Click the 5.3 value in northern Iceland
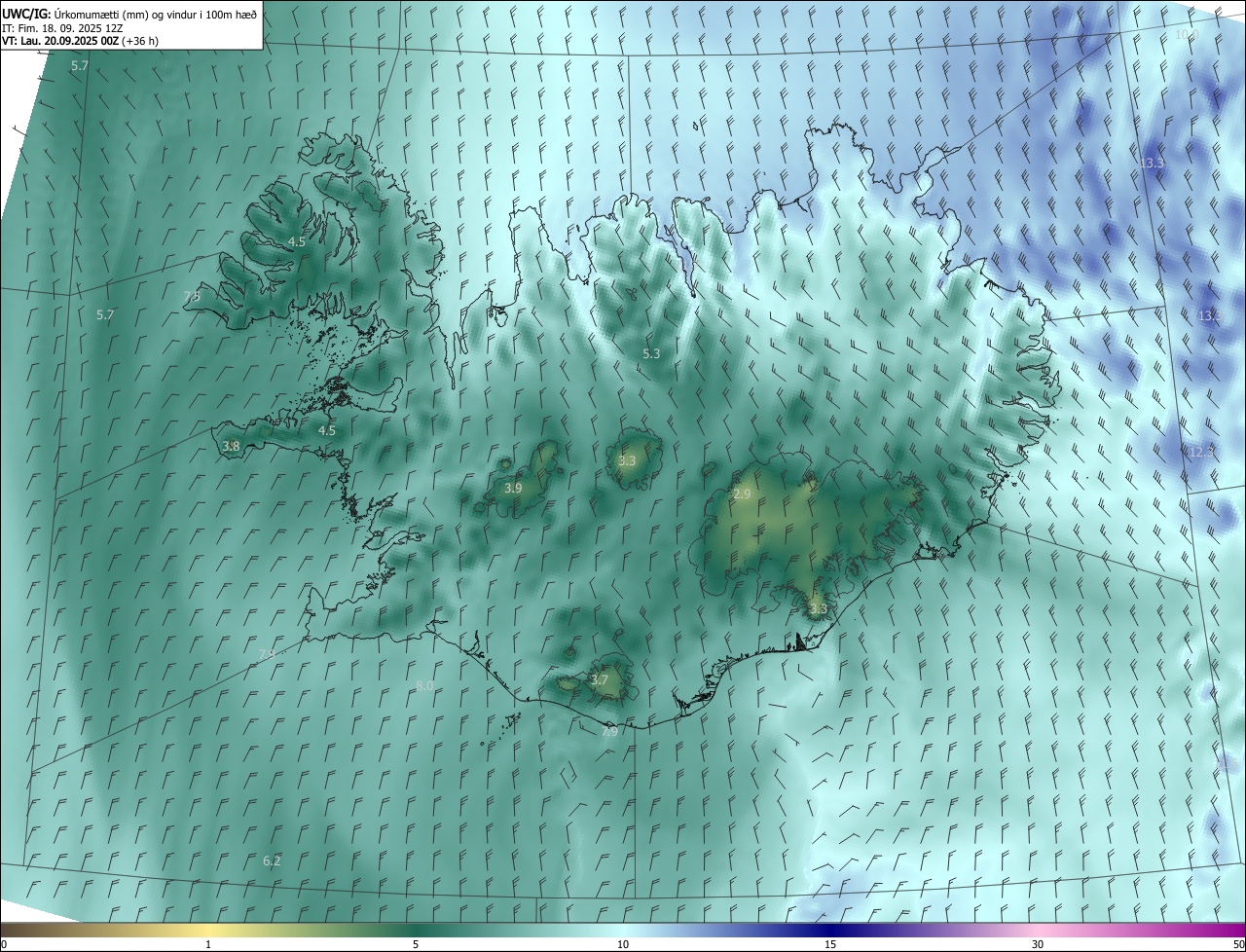The image size is (1246, 952). coord(651,354)
